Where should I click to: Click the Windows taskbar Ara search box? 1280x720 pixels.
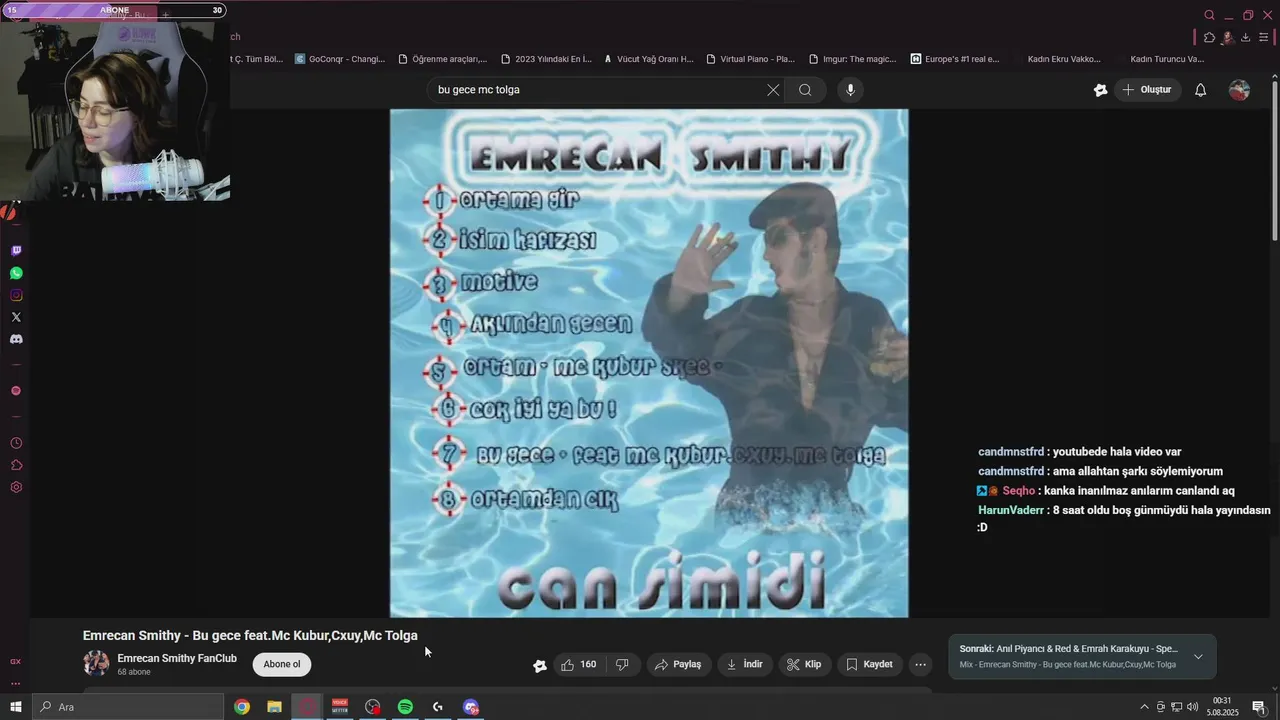[x=127, y=707]
